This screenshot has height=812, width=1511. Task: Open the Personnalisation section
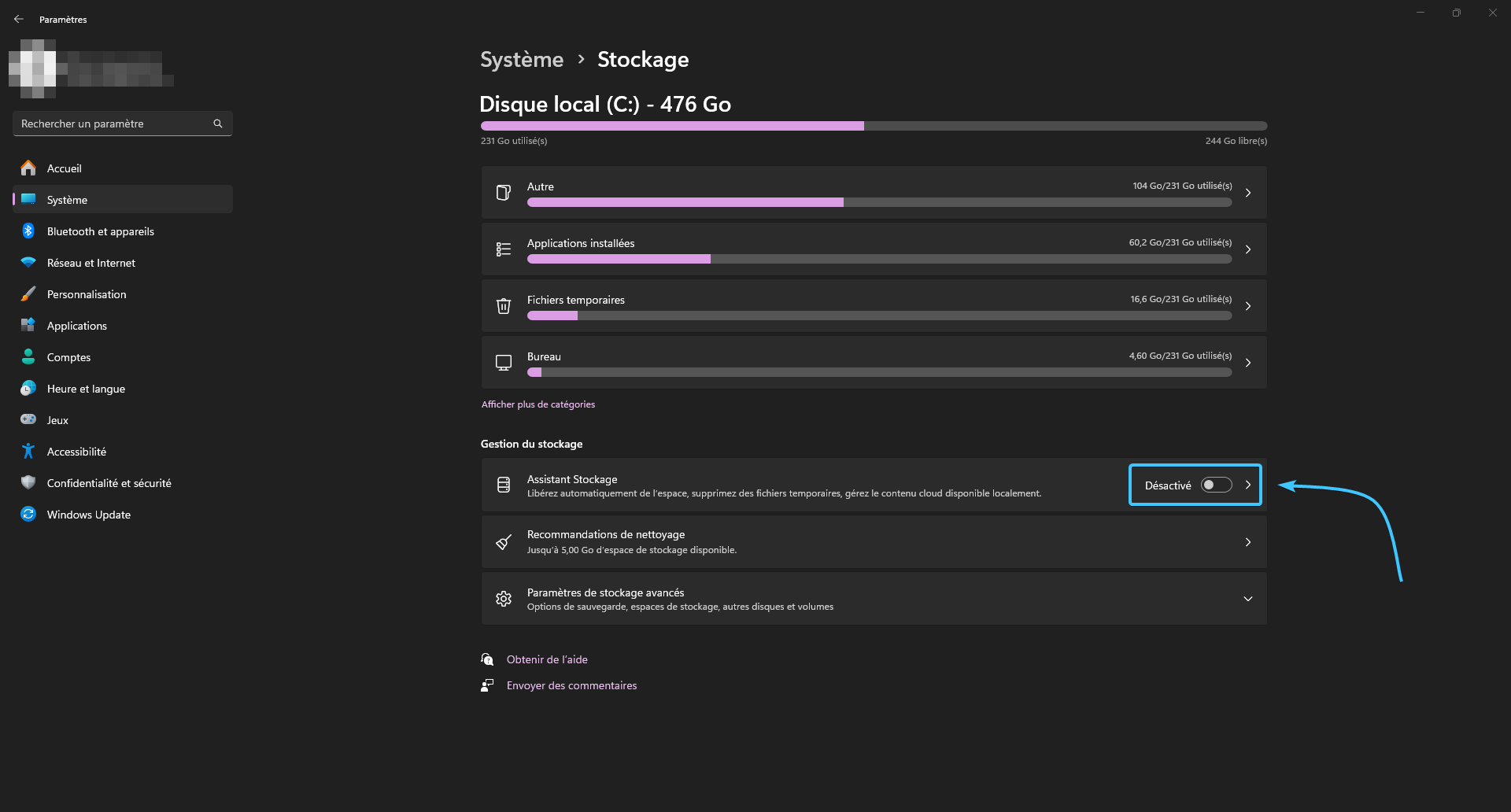tap(123, 293)
